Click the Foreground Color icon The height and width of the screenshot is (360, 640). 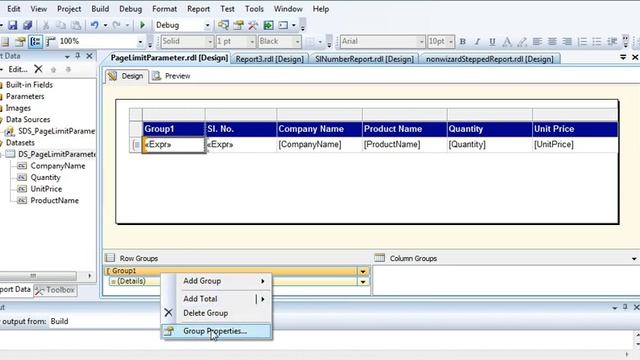[x=507, y=41]
